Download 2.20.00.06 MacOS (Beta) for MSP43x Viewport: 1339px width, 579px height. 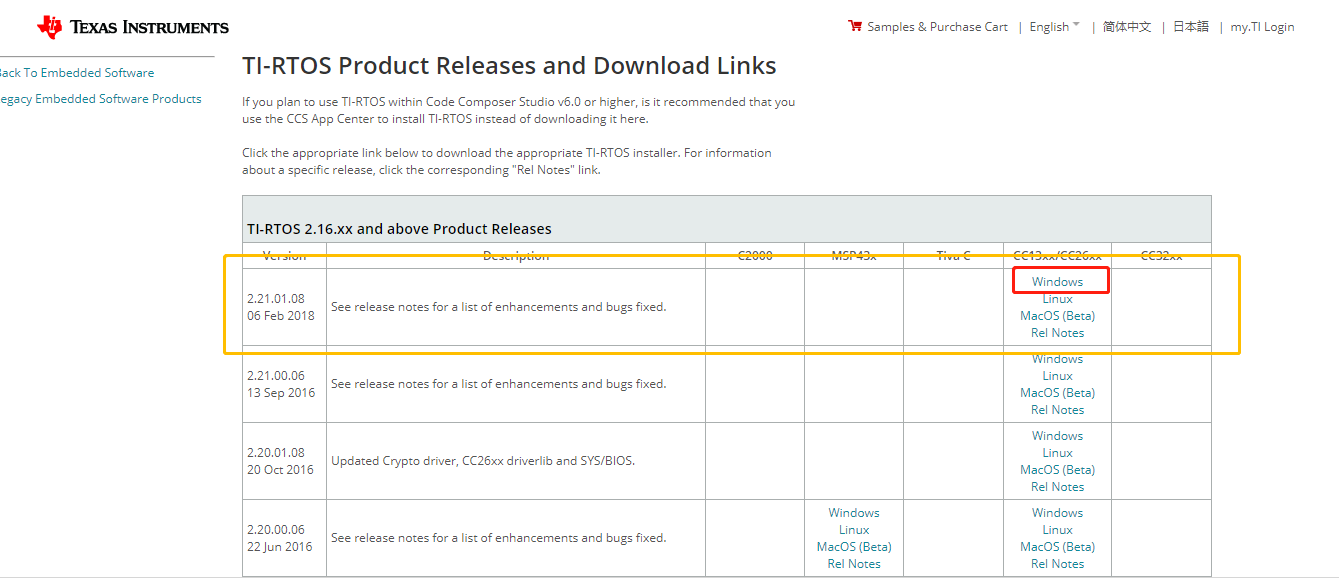pos(854,547)
